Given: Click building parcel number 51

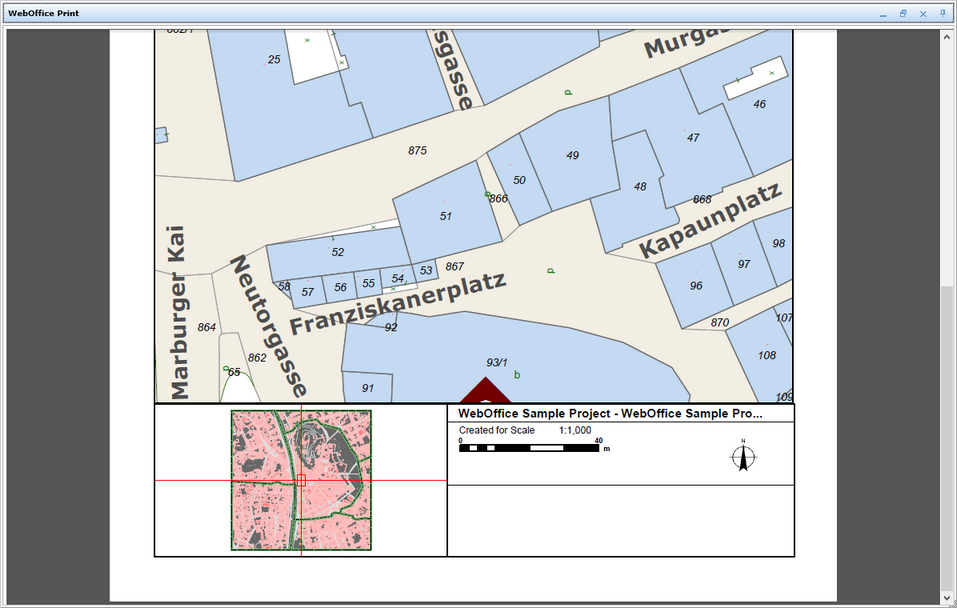Looking at the screenshot, I should (446, 216).
